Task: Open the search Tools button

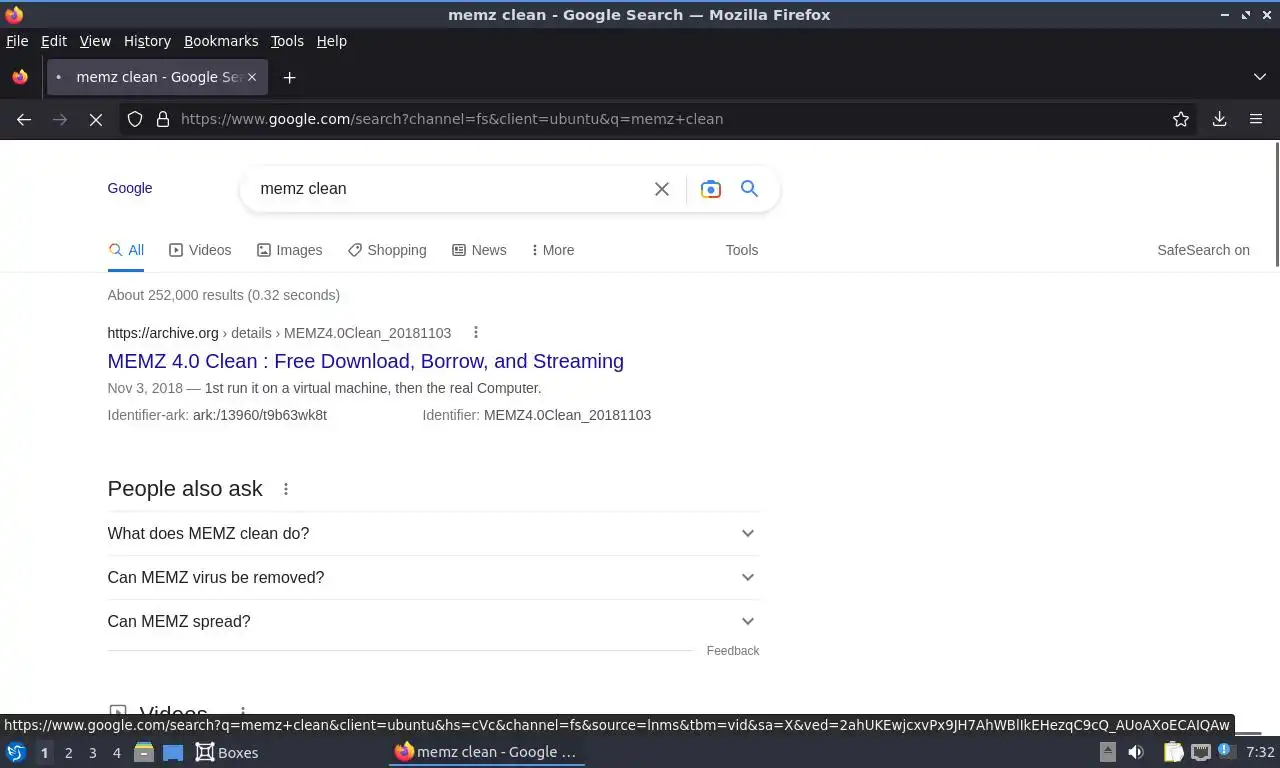Action: click(742, 250)
